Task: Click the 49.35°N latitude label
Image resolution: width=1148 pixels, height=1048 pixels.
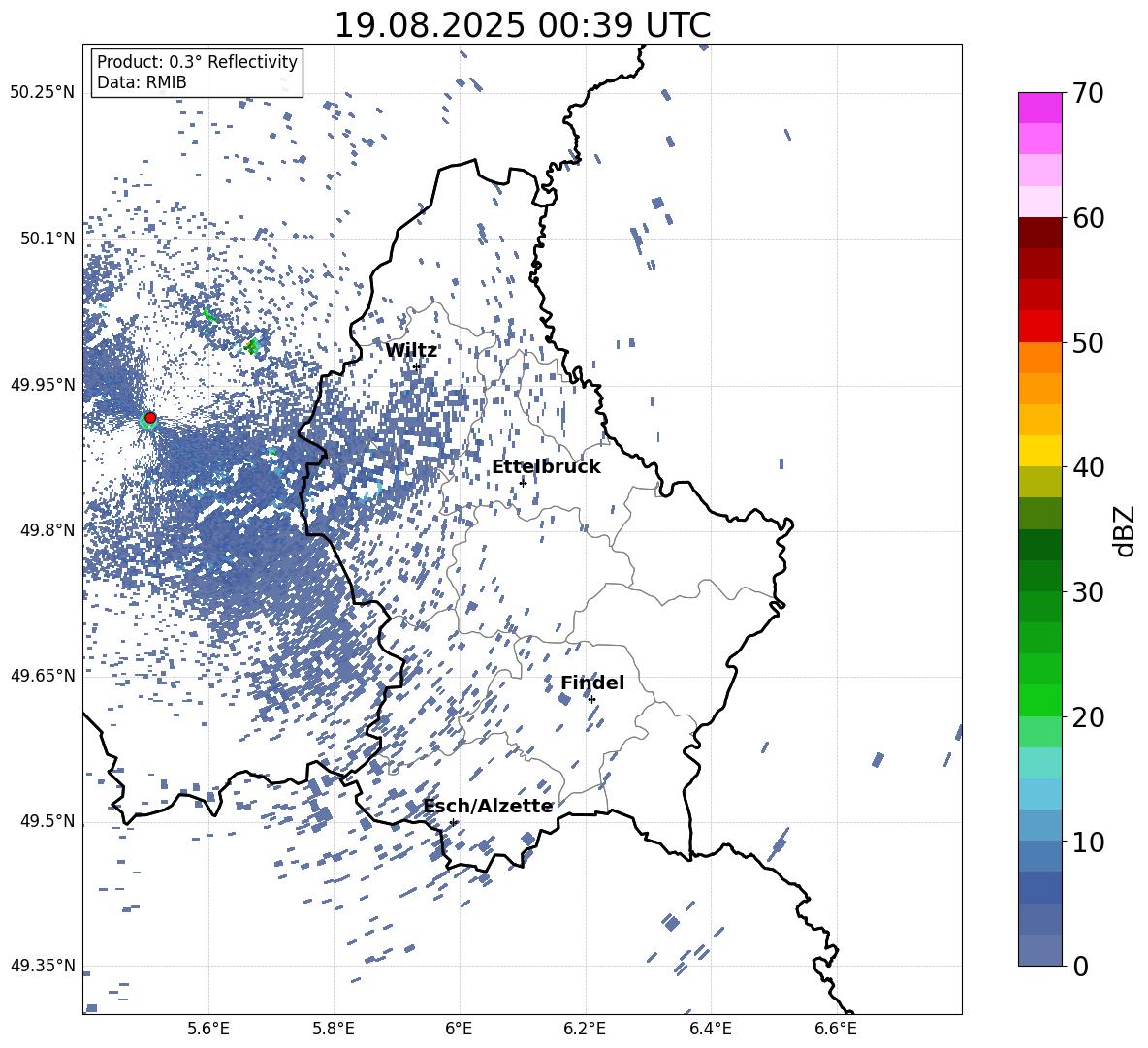Action: [43, 966]
